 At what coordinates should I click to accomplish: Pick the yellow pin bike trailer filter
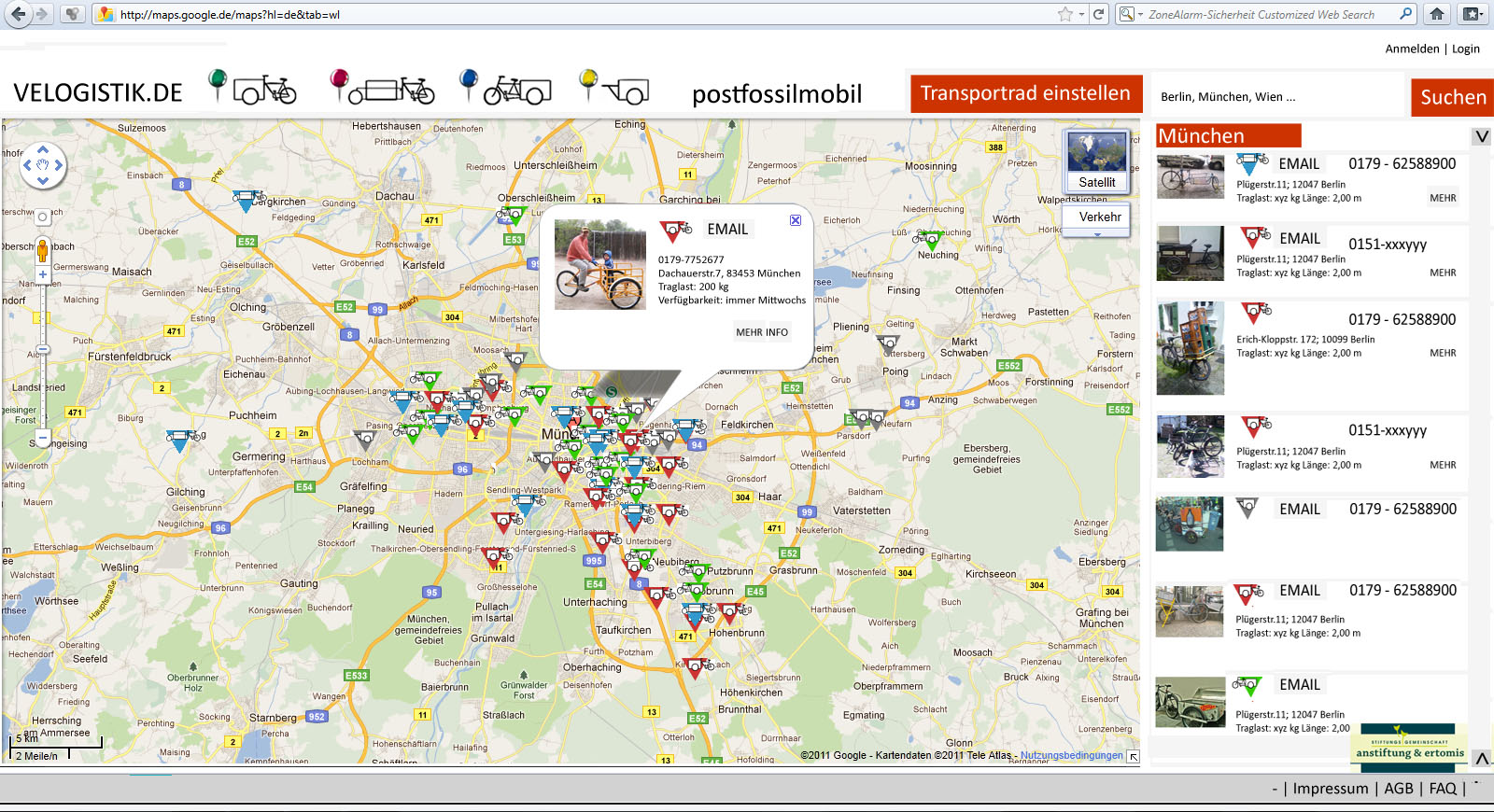(613, 88)
